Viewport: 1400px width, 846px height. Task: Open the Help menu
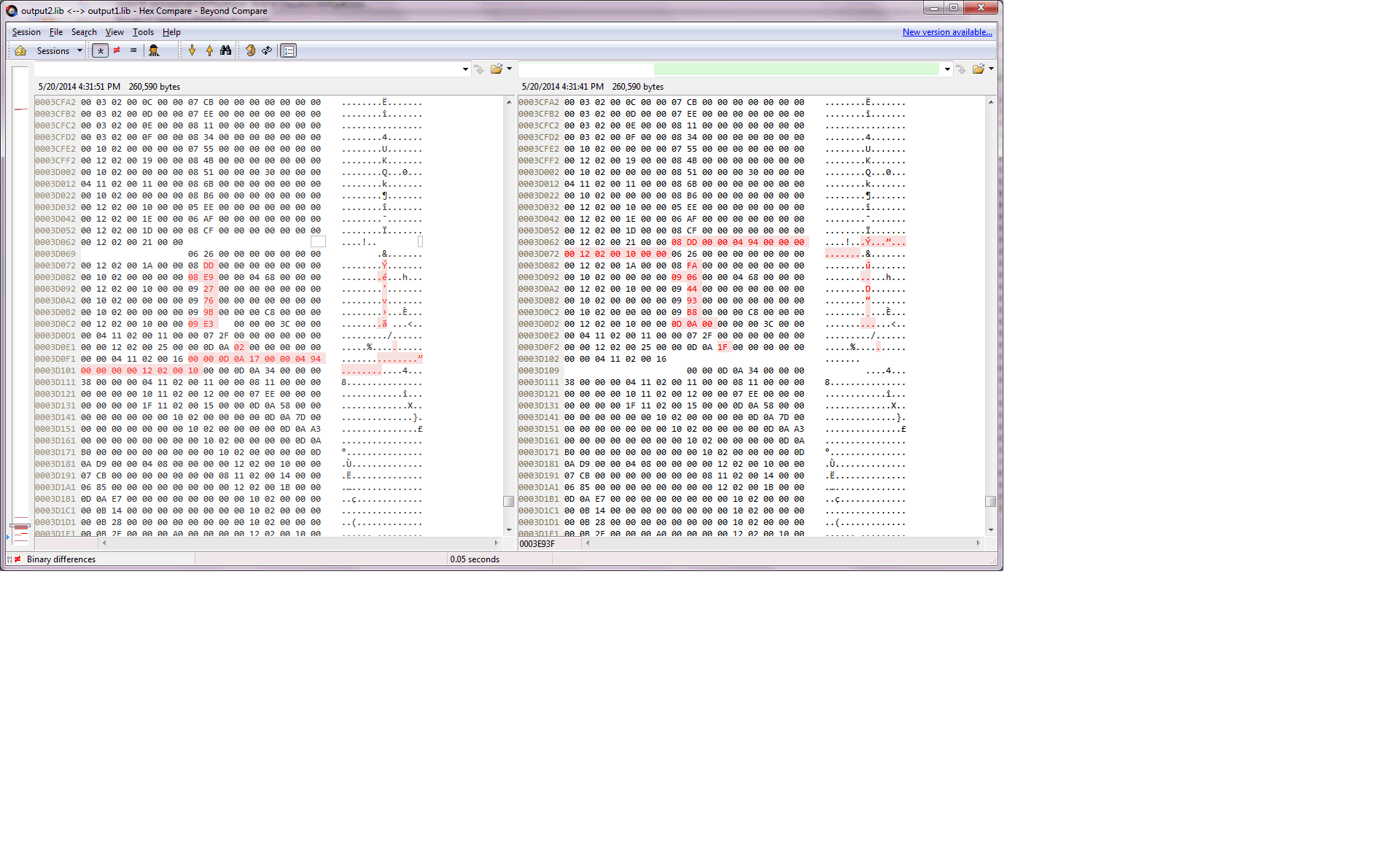[171, 32]
